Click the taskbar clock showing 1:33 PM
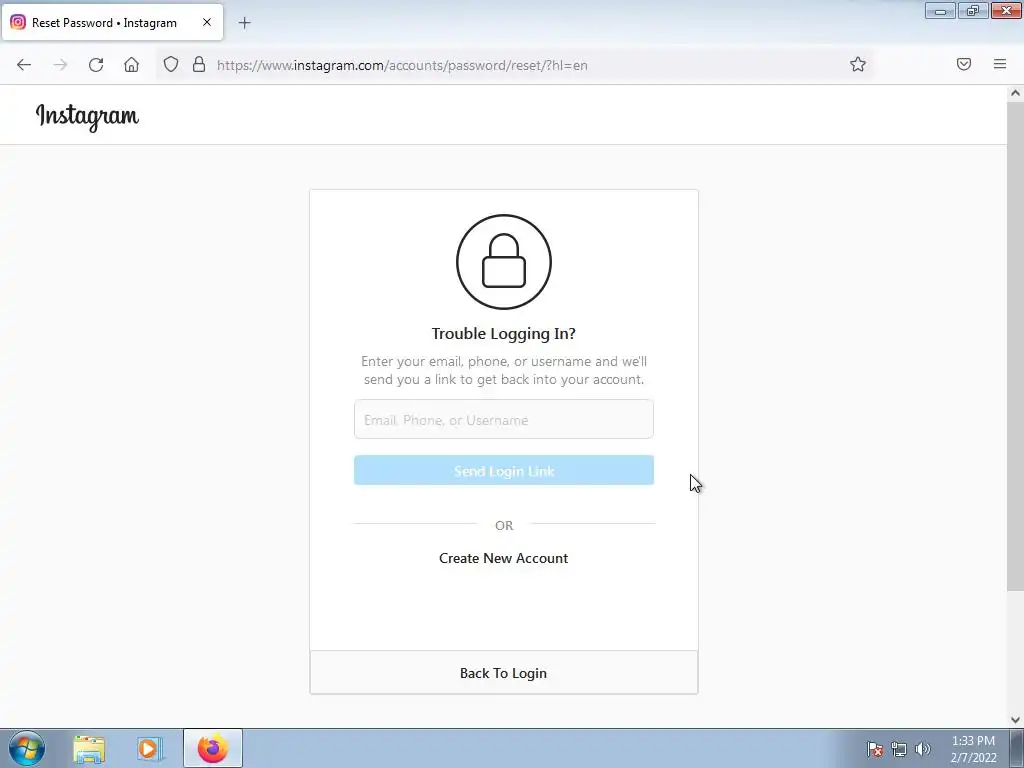The width and height of the screenshot is (1024, 768). coord(973,749)
